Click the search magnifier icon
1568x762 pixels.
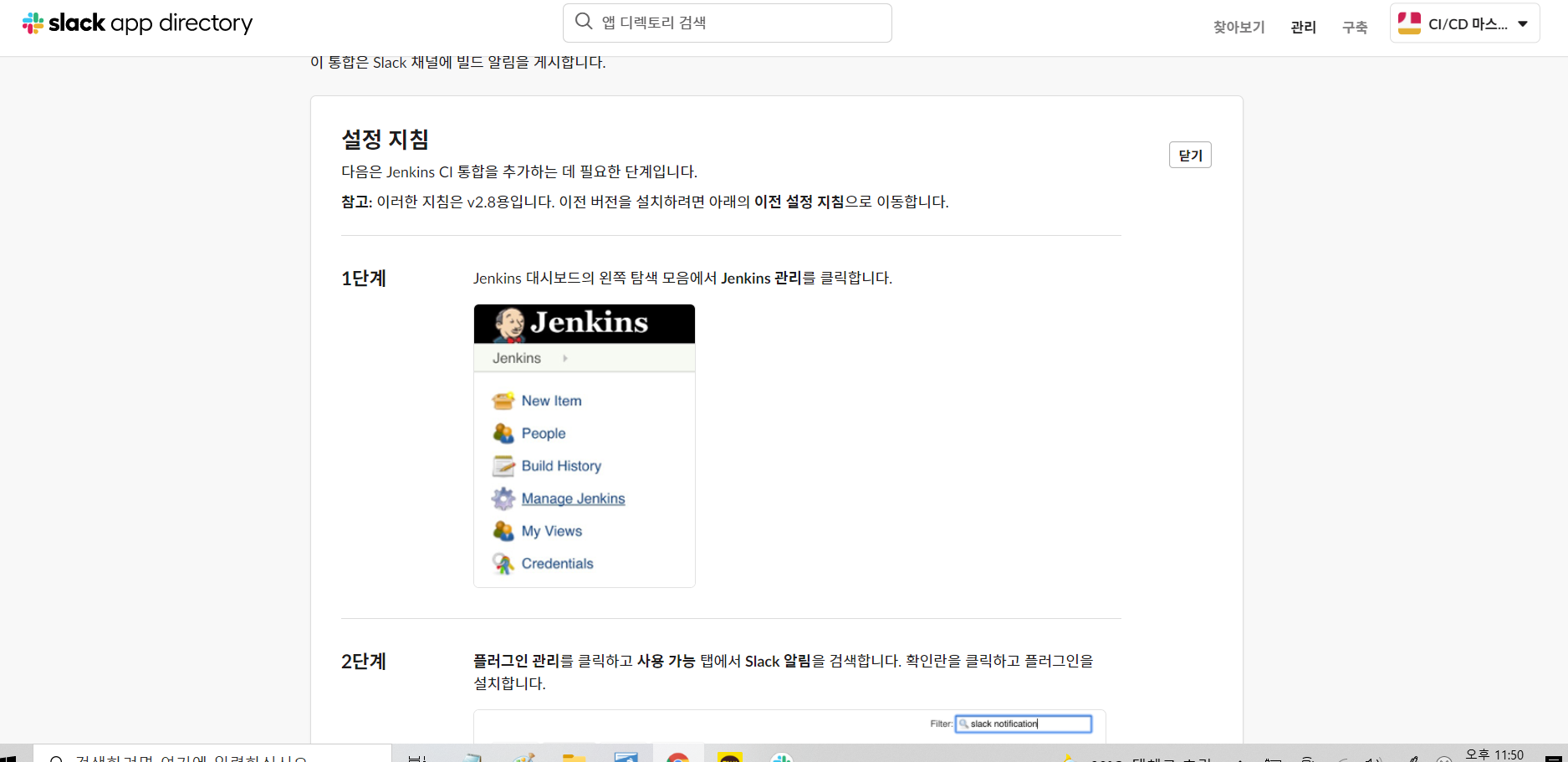(584, 21)
